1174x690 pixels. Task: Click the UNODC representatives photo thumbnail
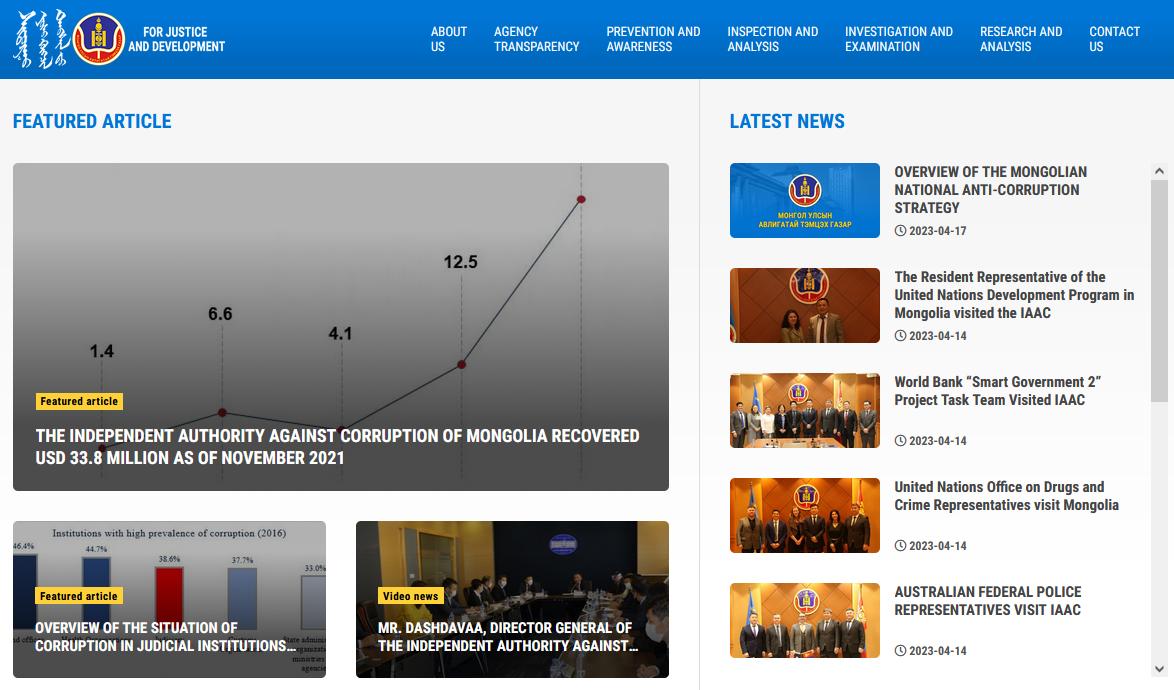(805, 515)
